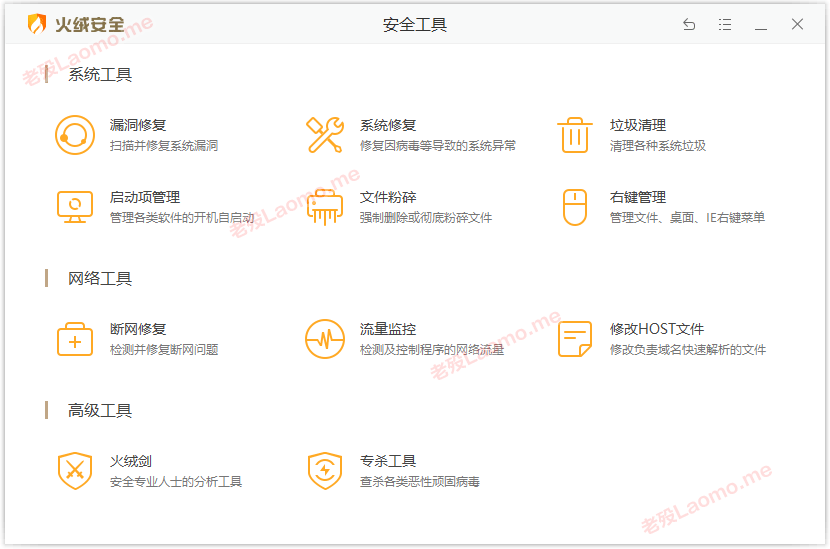Viewport: 830px width, 549px height.
Task: Click the 火绒安全 brand name text
Action: click(90, 24)
